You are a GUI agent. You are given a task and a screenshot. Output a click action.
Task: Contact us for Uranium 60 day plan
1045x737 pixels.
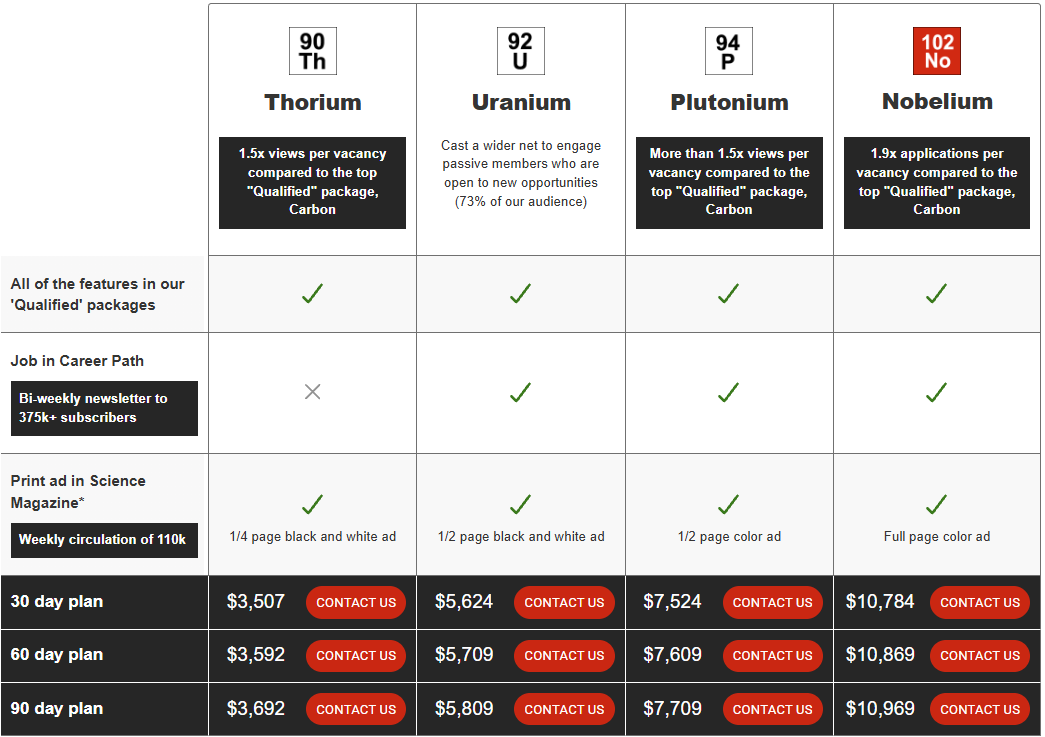(564, 656)
